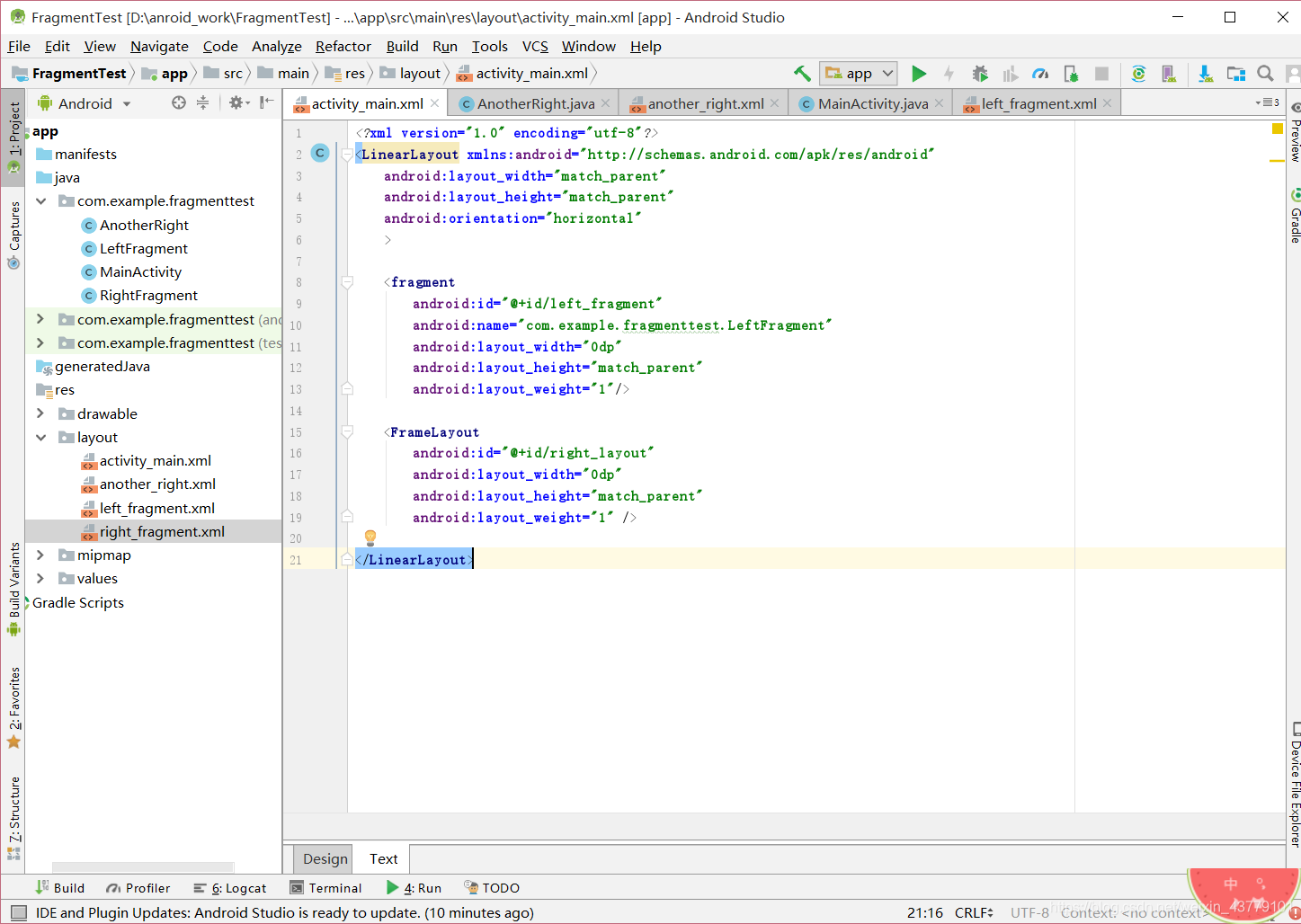Switch to another_right.xml tab

705,103
